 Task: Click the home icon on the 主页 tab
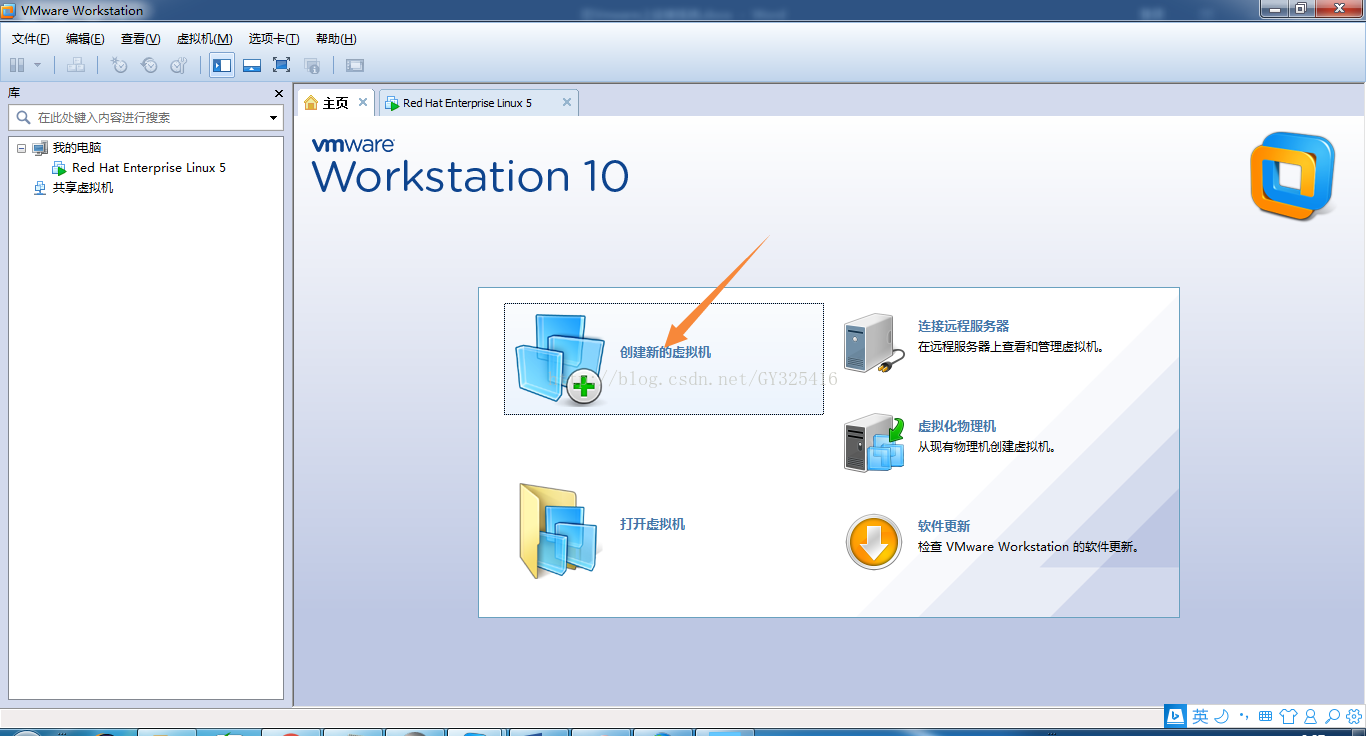311,103
